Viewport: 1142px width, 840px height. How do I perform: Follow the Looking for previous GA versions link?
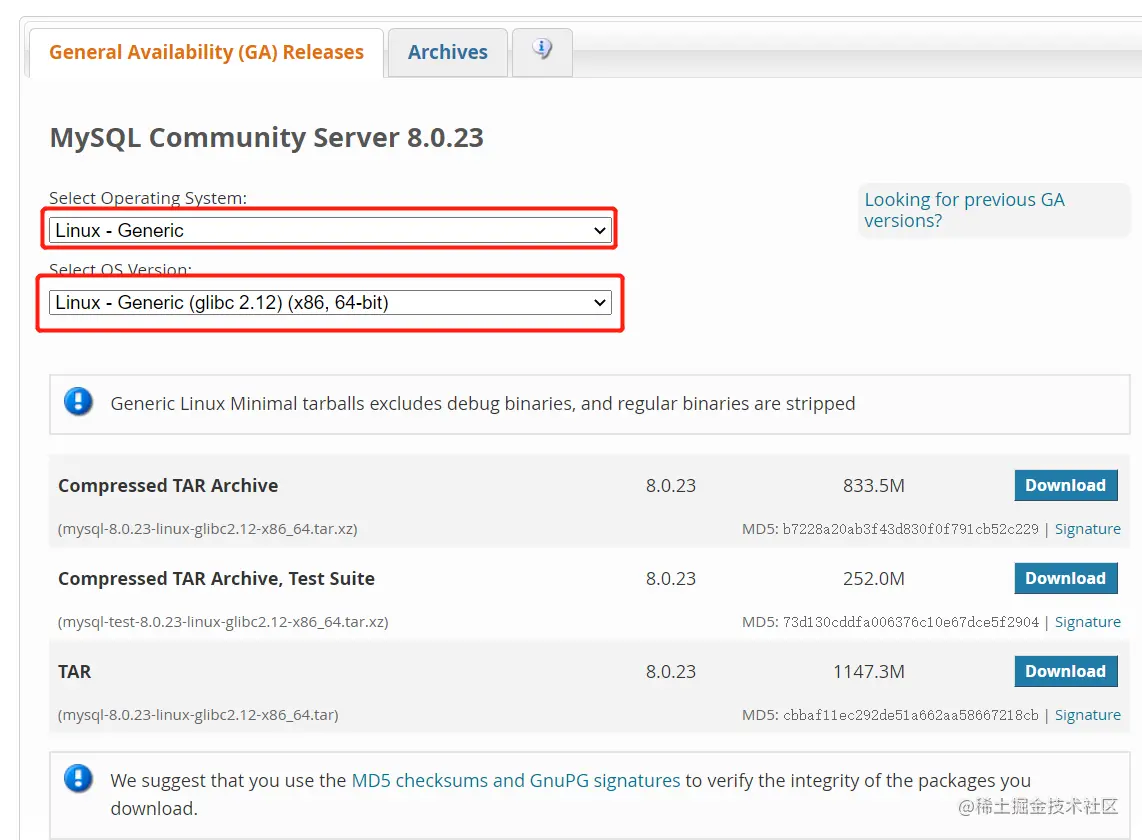[x=964, y=210]
